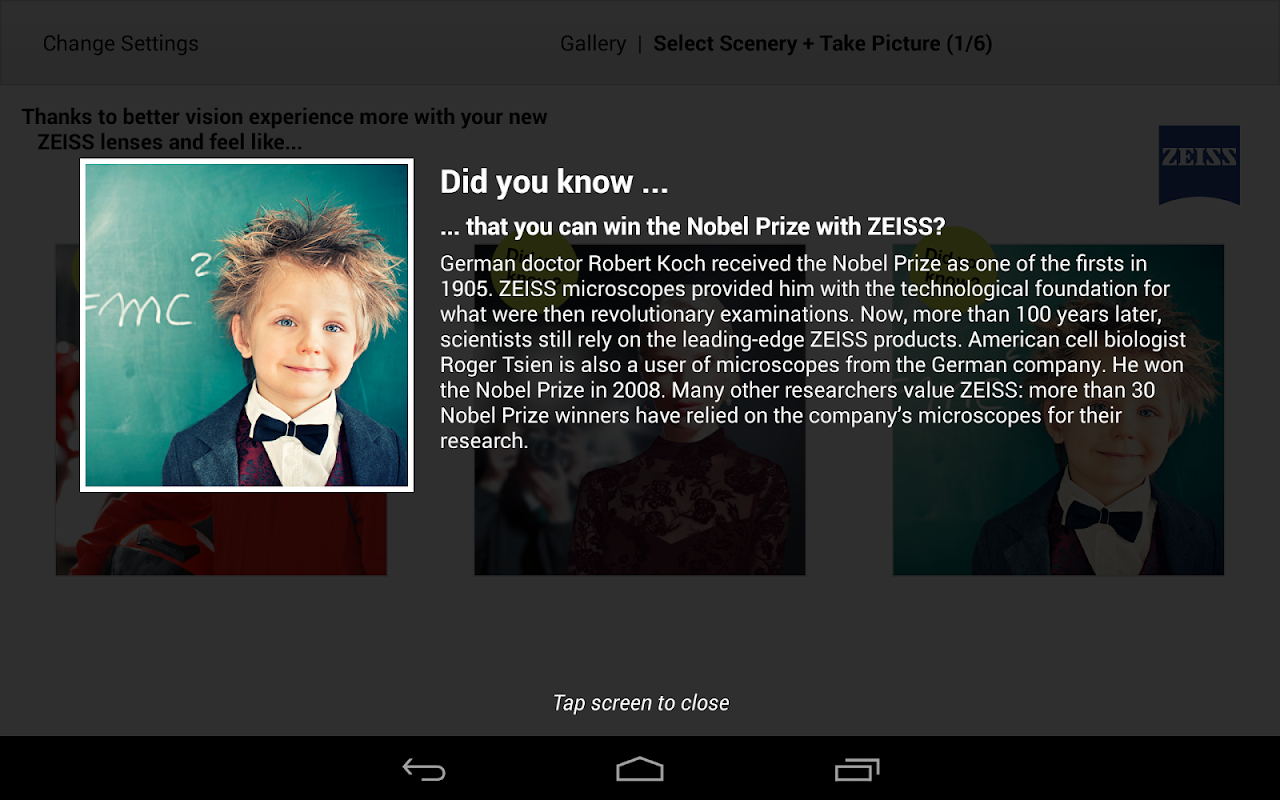
Task: Tap the Android home button
Action: 640,769
